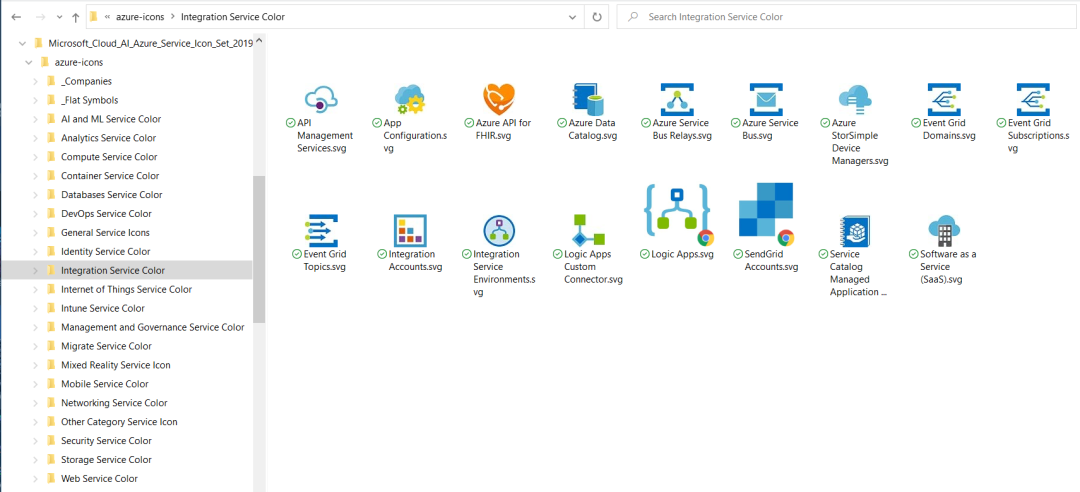
Task: Open Security Service Color folder
Action: click(x=106, y=441)
